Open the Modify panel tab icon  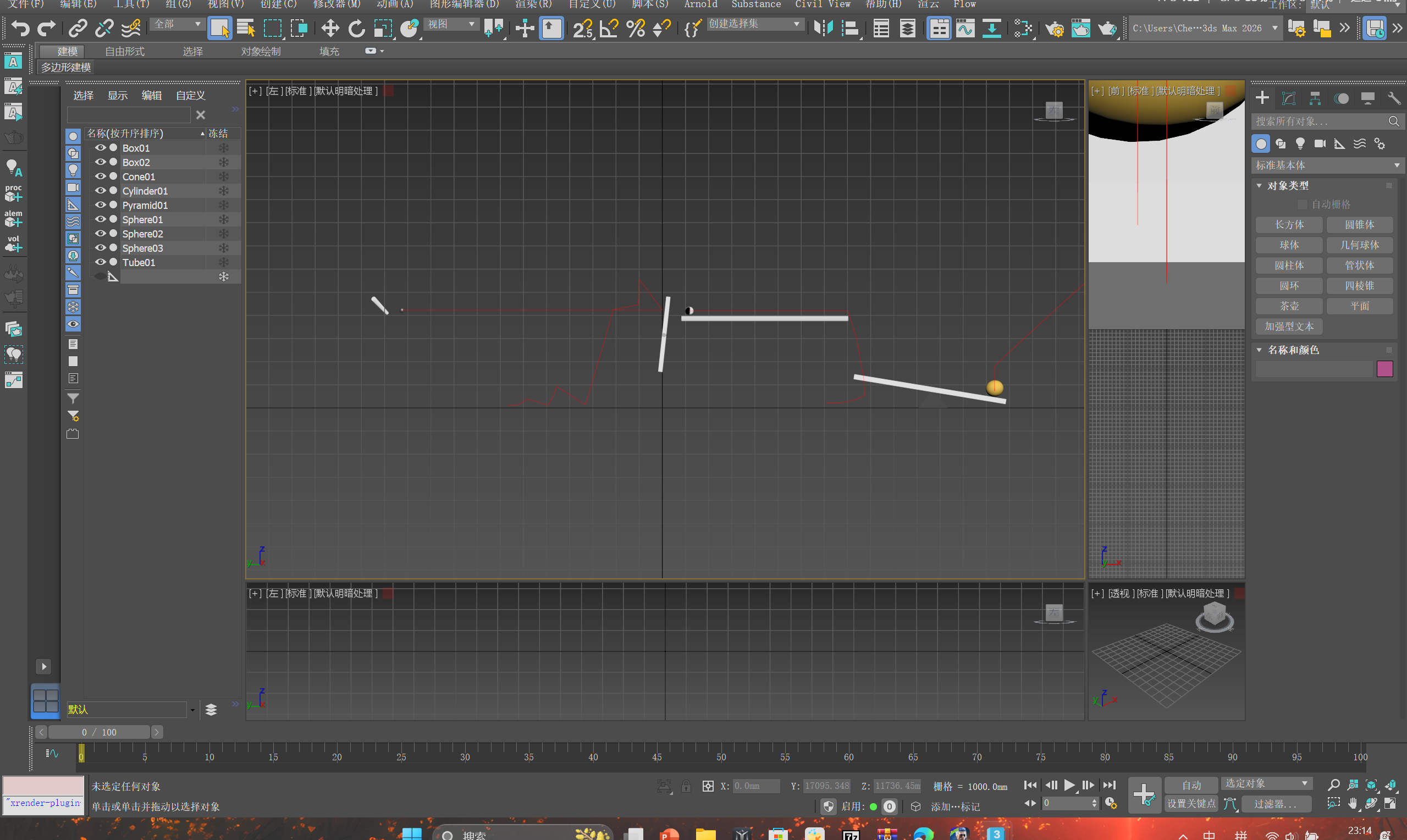coord(1289,98)
